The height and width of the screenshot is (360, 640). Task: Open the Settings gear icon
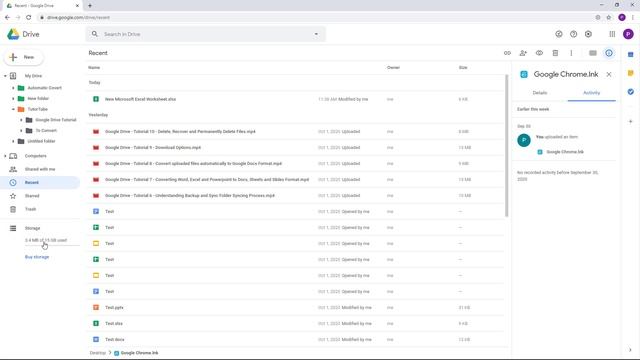[588, 34]
